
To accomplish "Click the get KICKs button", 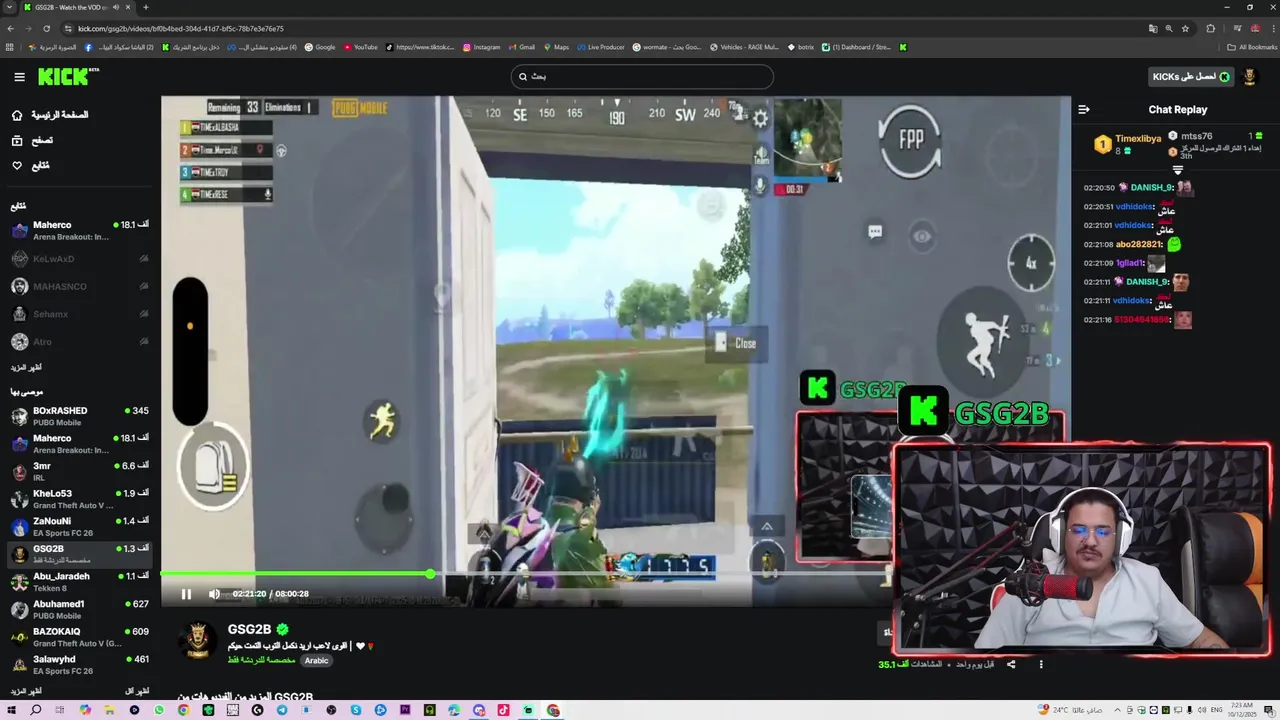I will coord(1190,77).
